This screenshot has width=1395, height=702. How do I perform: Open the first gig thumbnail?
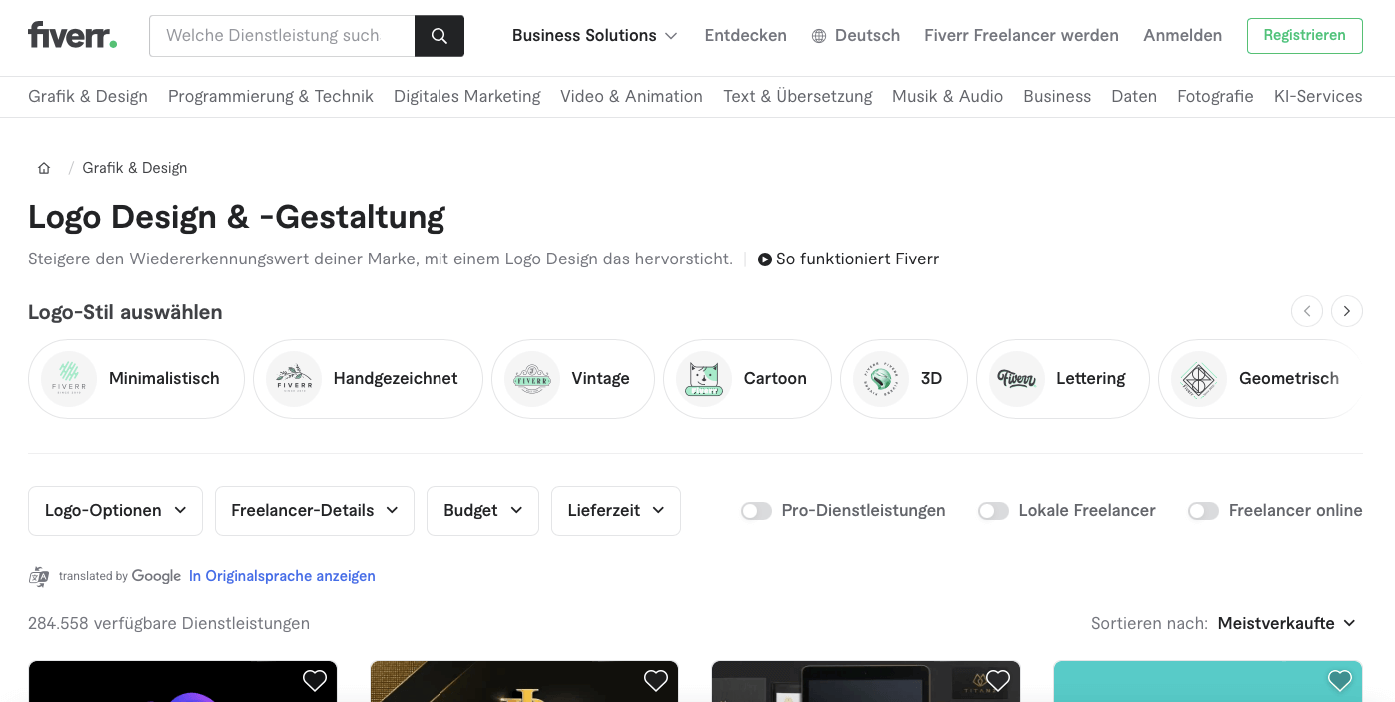click(x=183, y=682)
